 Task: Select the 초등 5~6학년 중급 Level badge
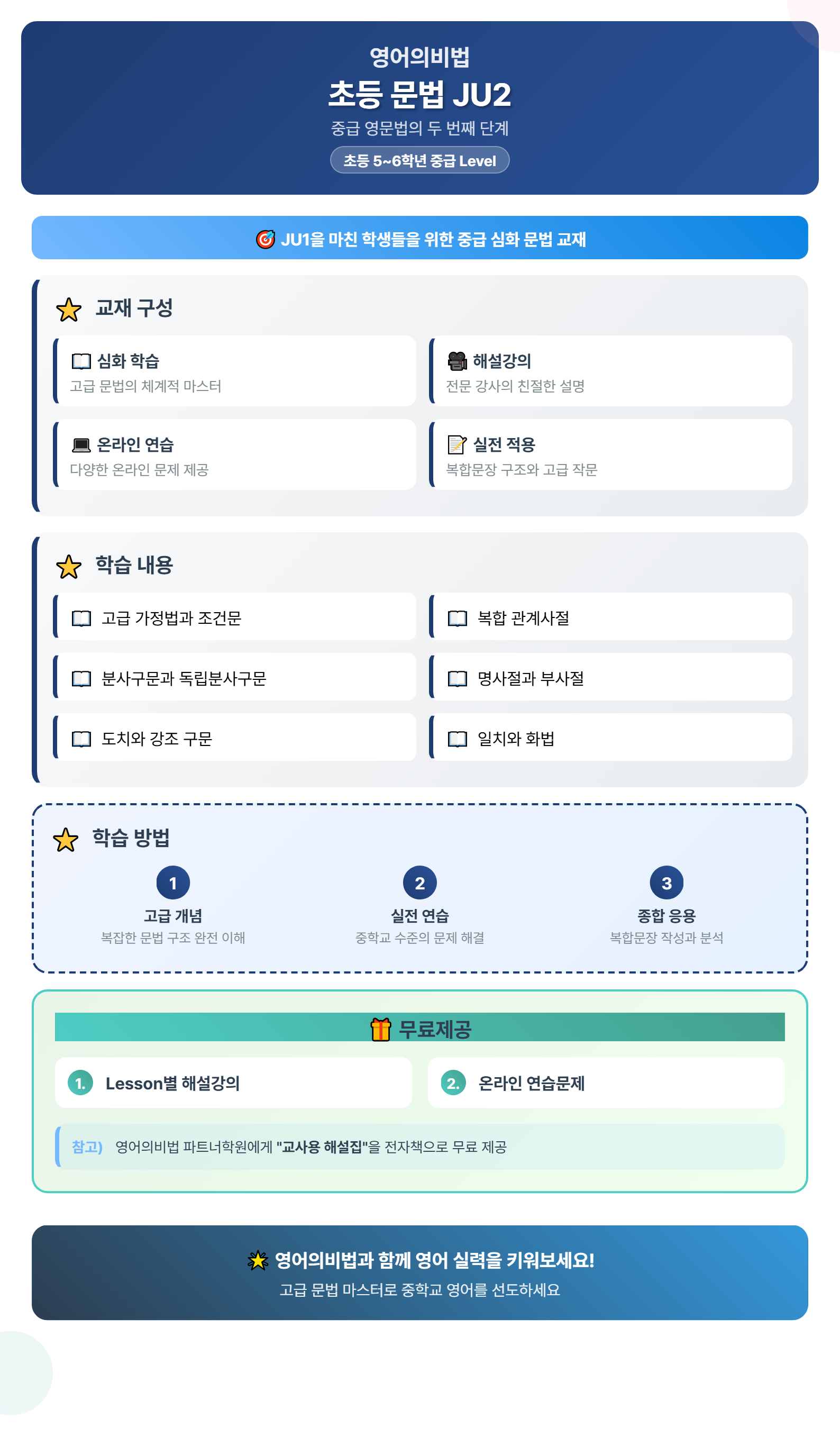(419, 160)
